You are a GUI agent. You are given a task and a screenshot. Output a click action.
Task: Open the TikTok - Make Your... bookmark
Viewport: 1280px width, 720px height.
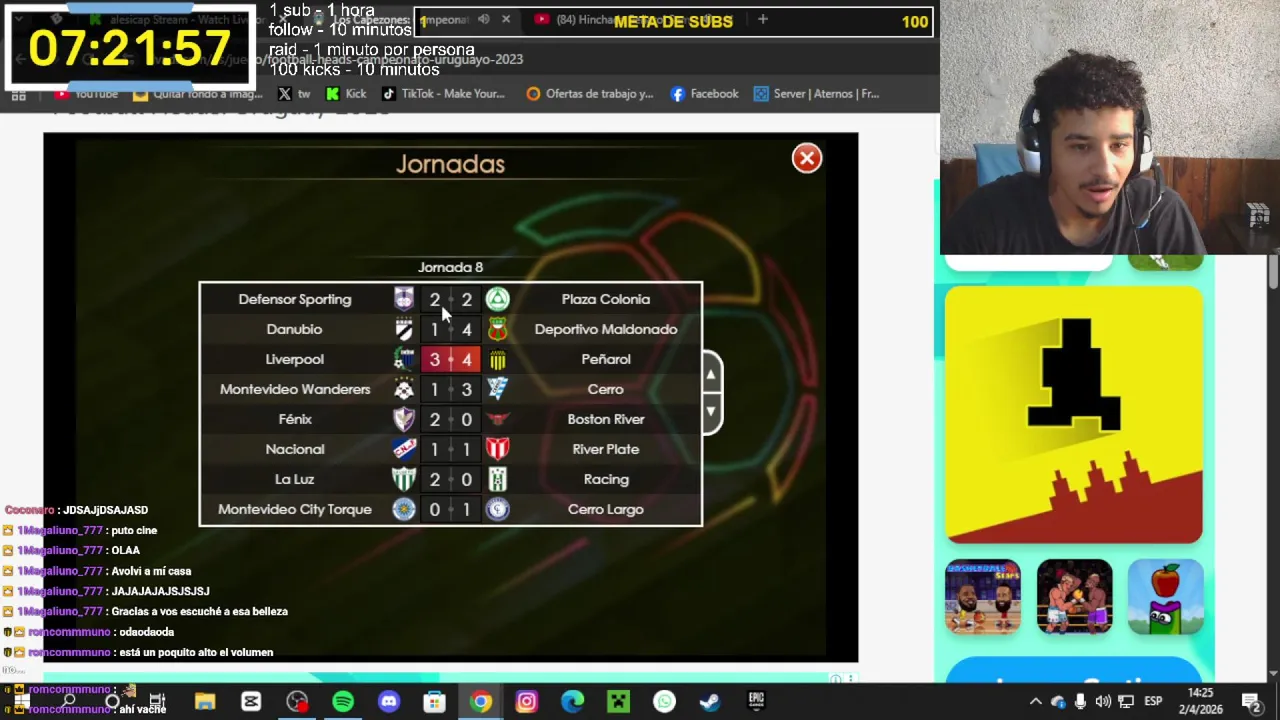[x=442, y=94]
